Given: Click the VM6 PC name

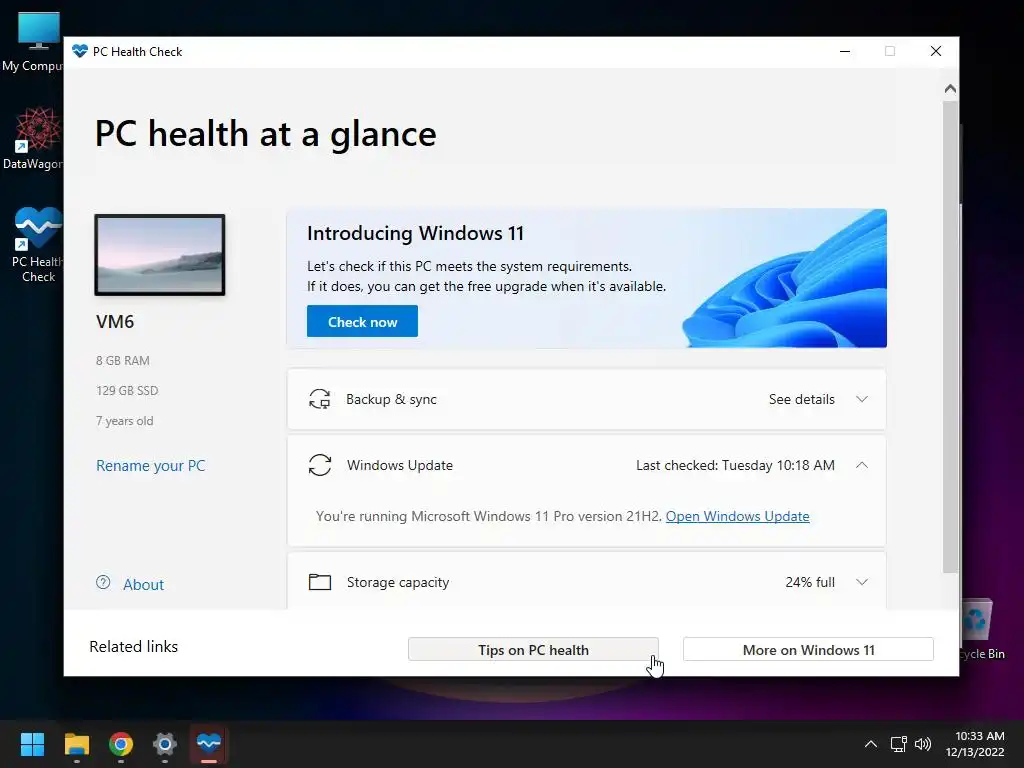Looking at the screenshot, I should [115, 321].
